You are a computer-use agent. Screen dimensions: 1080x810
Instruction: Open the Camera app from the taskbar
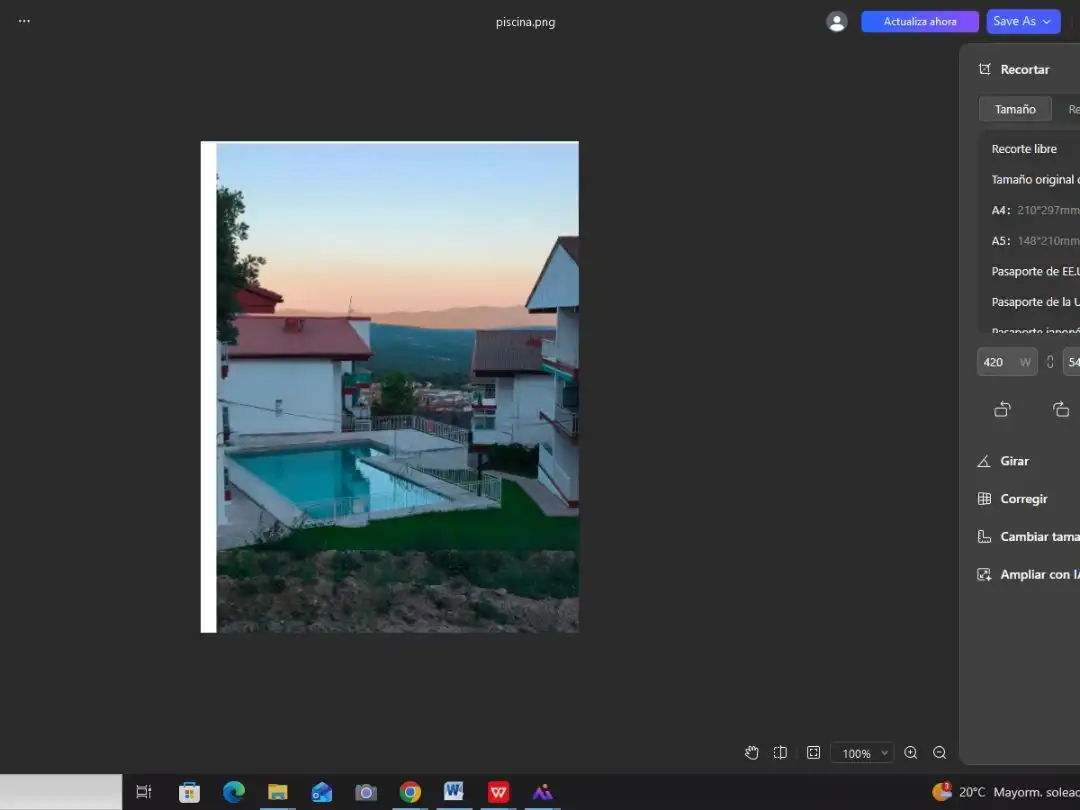[x=366, y=792]
